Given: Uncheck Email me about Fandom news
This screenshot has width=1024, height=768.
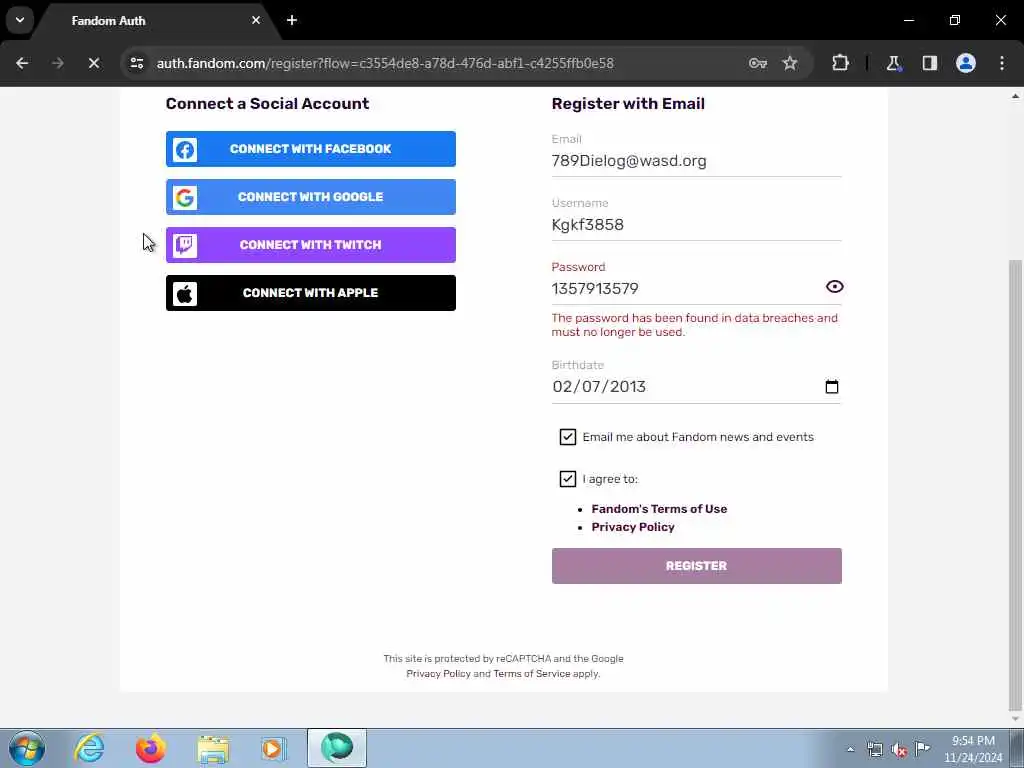Looking at the screenshot, I should [x=568, y=437].
